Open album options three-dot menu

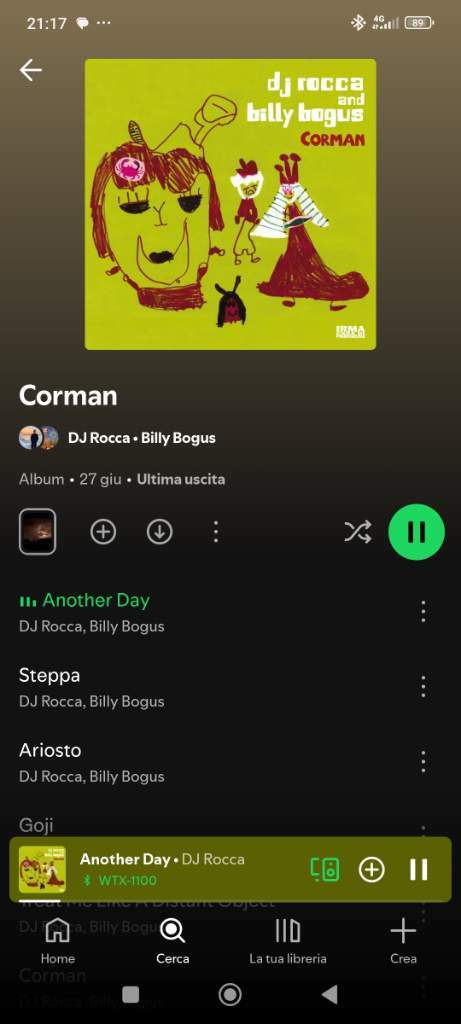(216, 532)
